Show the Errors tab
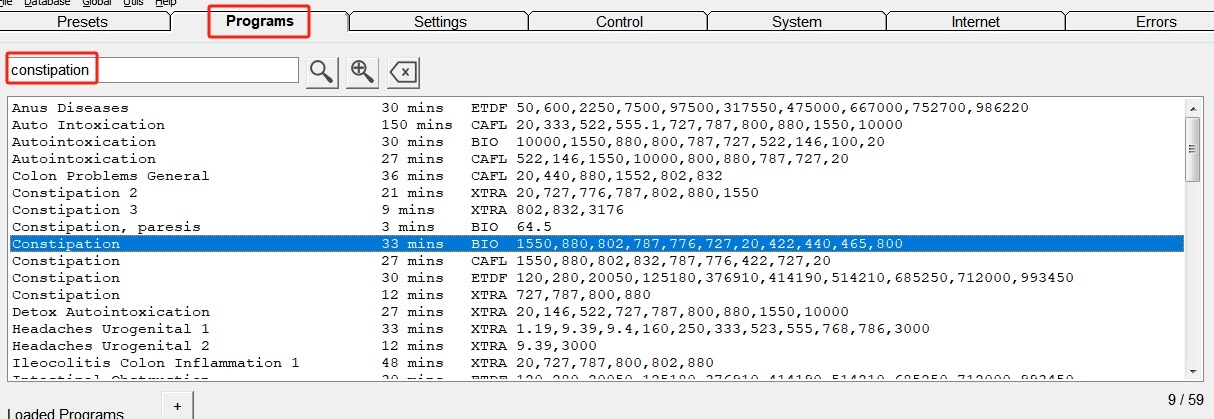 pos(1155,22)
